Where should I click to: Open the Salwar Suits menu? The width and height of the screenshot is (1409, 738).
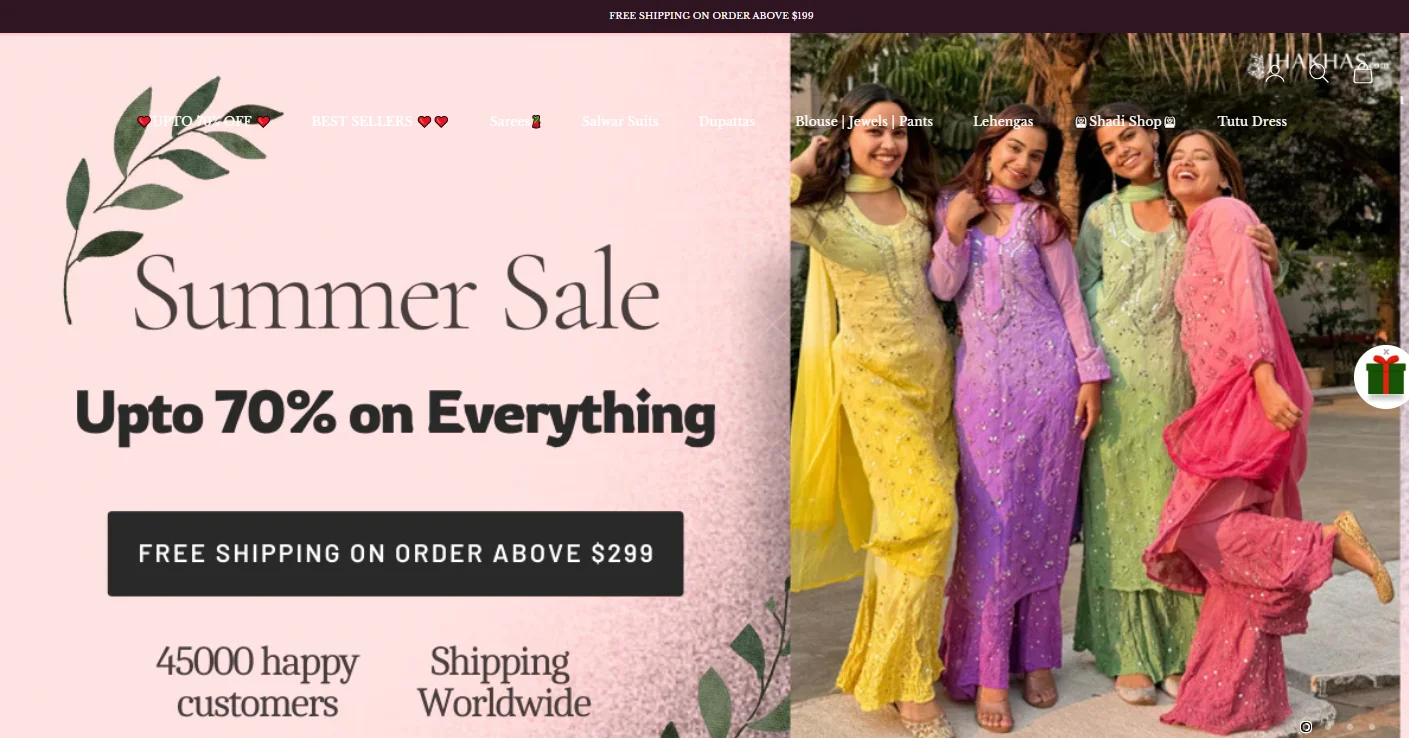pos(620,121)
